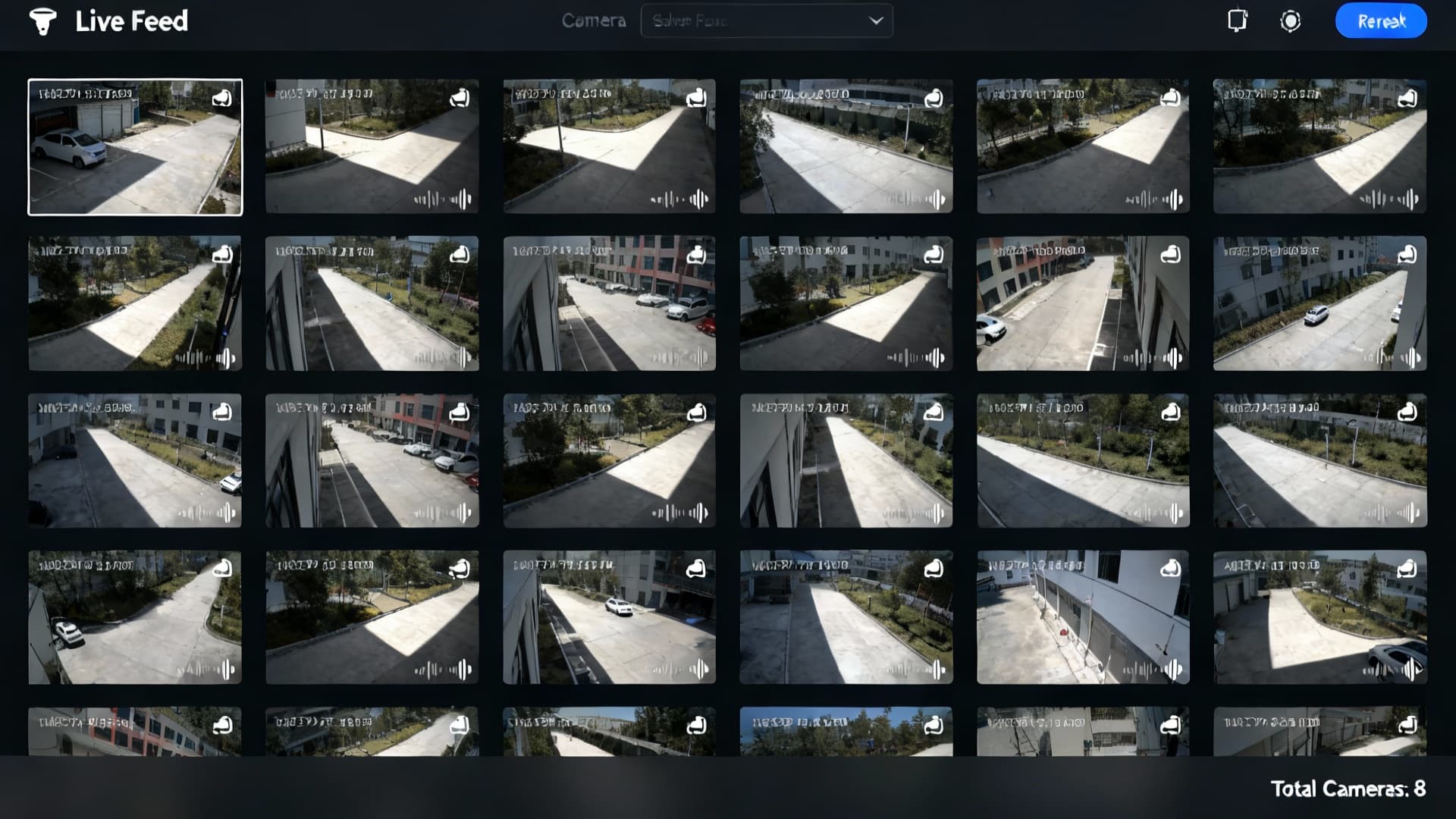Click the Live Feed camera logo icon

[42, 21]
